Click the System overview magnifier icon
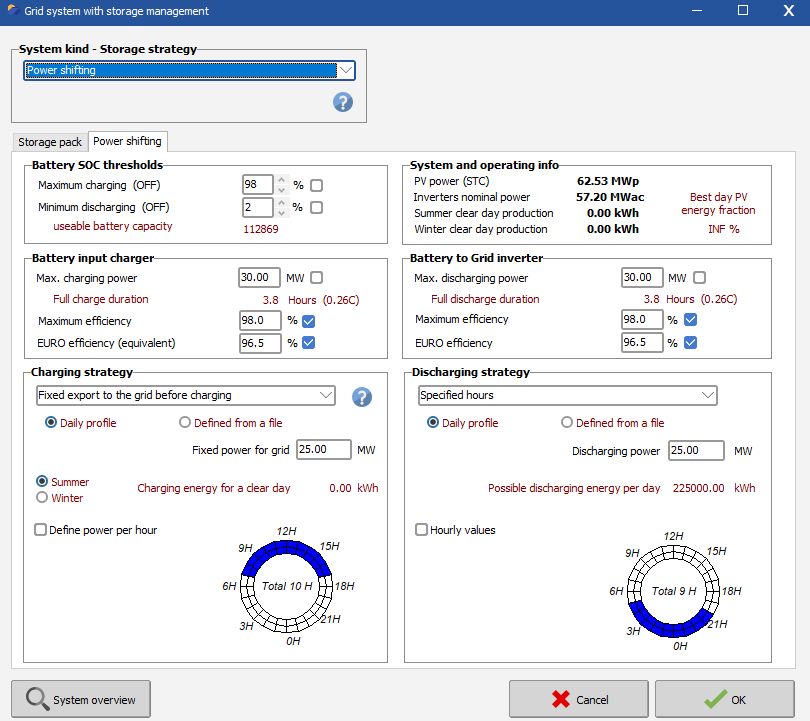 pos(36,700)
